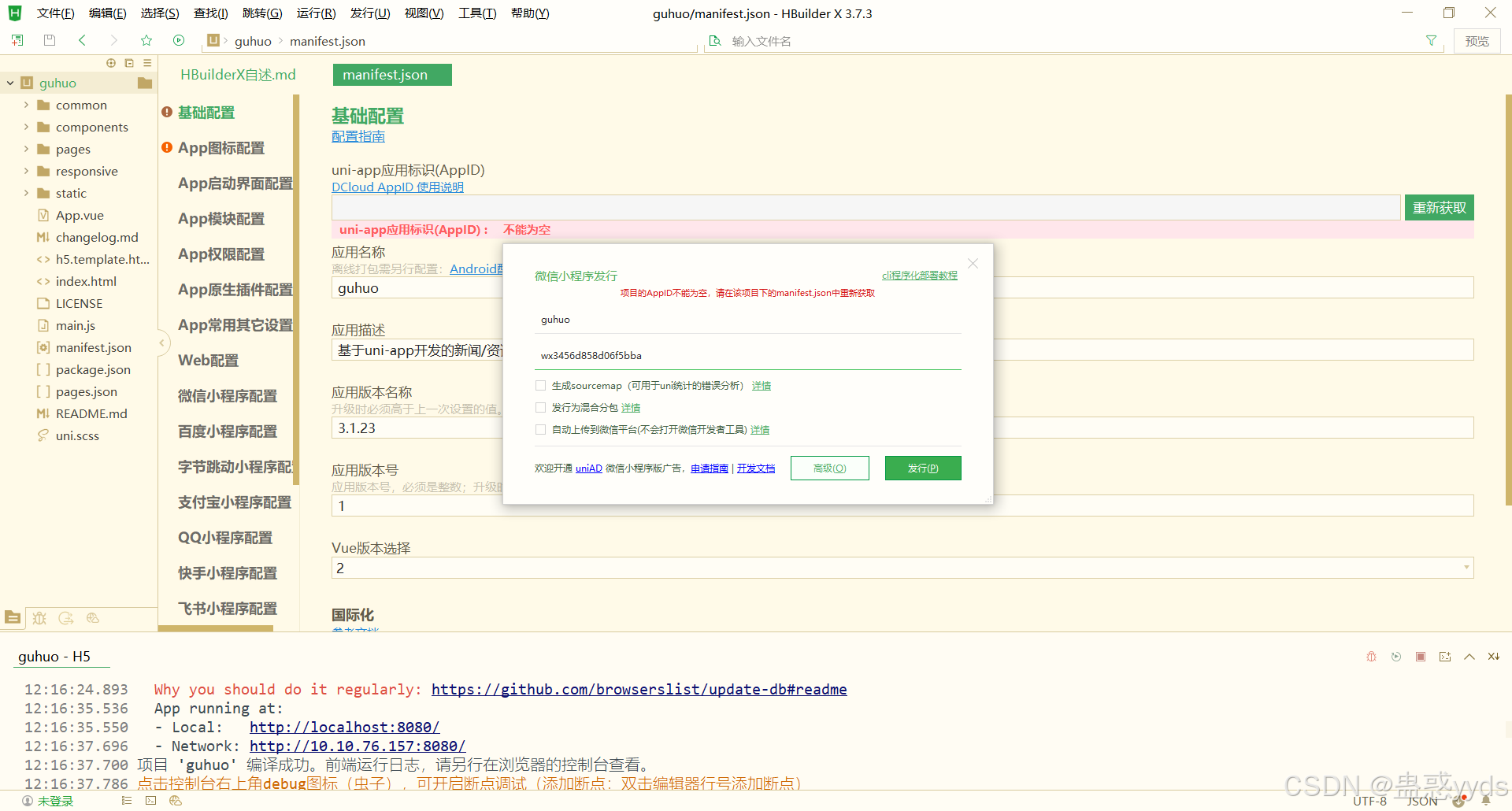1512x811 pixels.
Task: Open the localhost:8080 link in console
Action: click(x=344, y=727)
